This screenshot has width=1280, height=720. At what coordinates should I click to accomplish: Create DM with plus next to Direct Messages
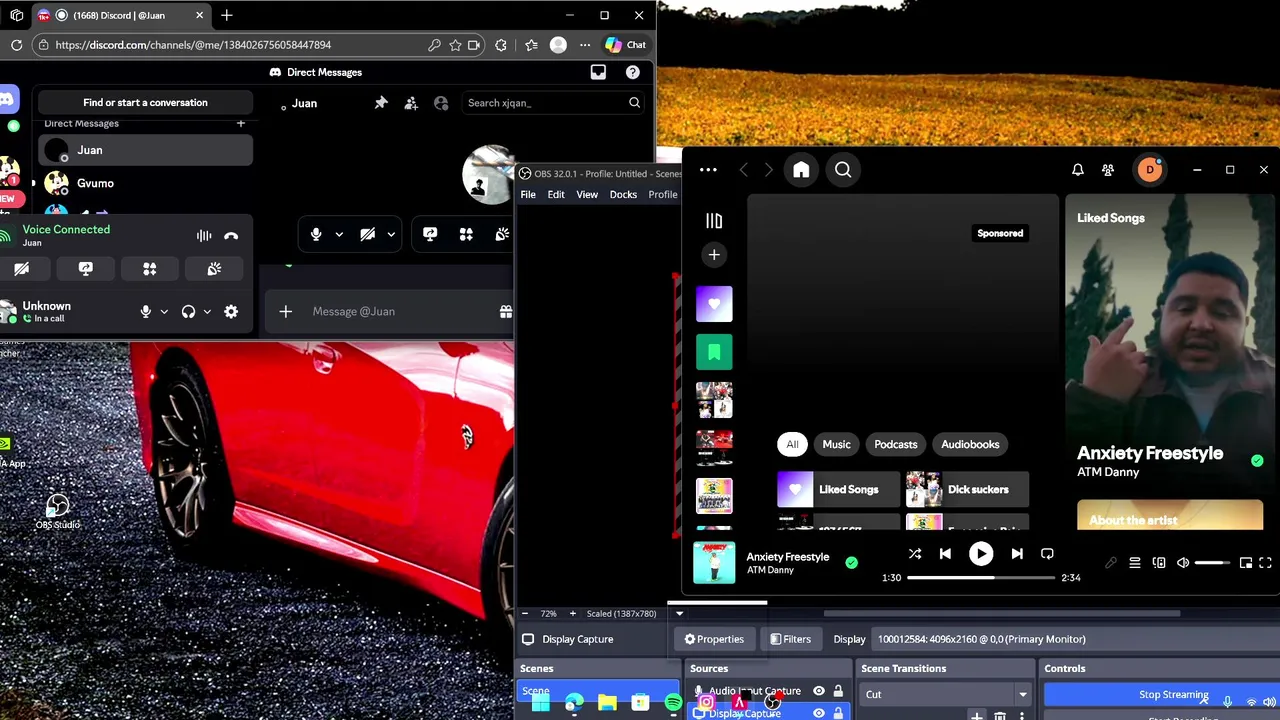240,123
